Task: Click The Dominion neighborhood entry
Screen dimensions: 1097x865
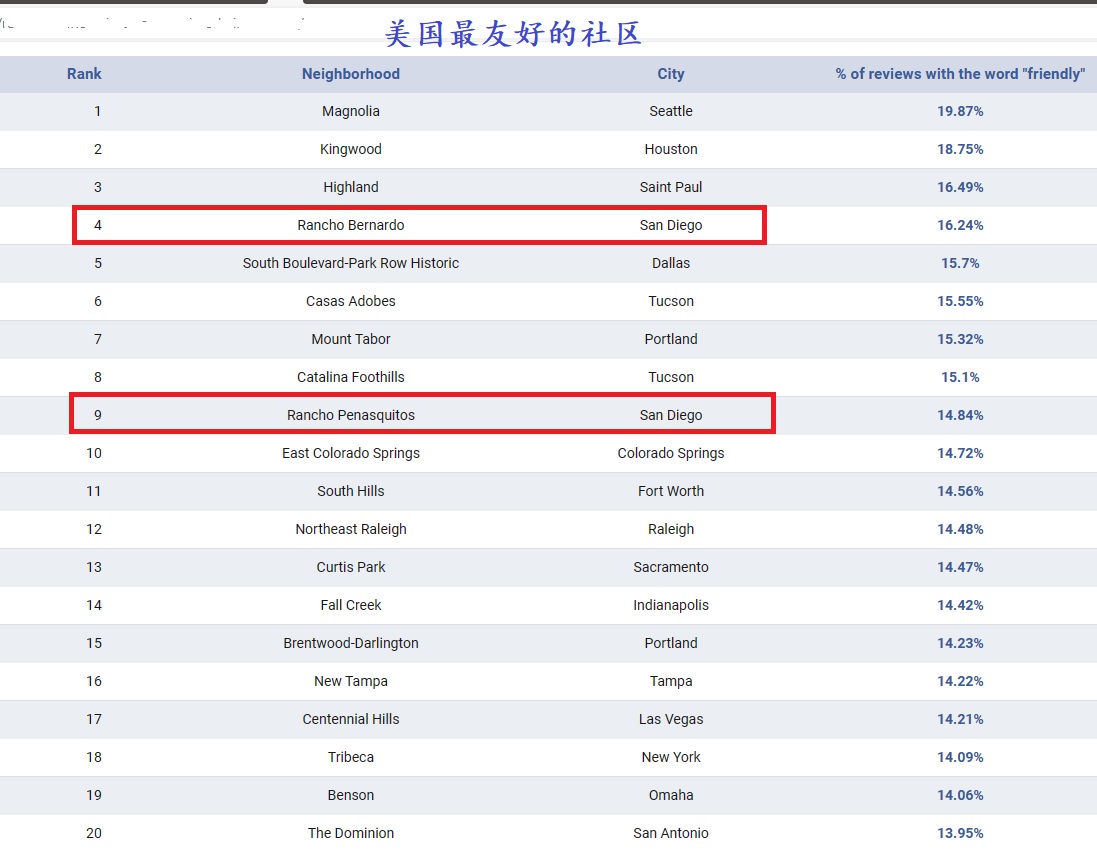Action: tap(350, 833)
